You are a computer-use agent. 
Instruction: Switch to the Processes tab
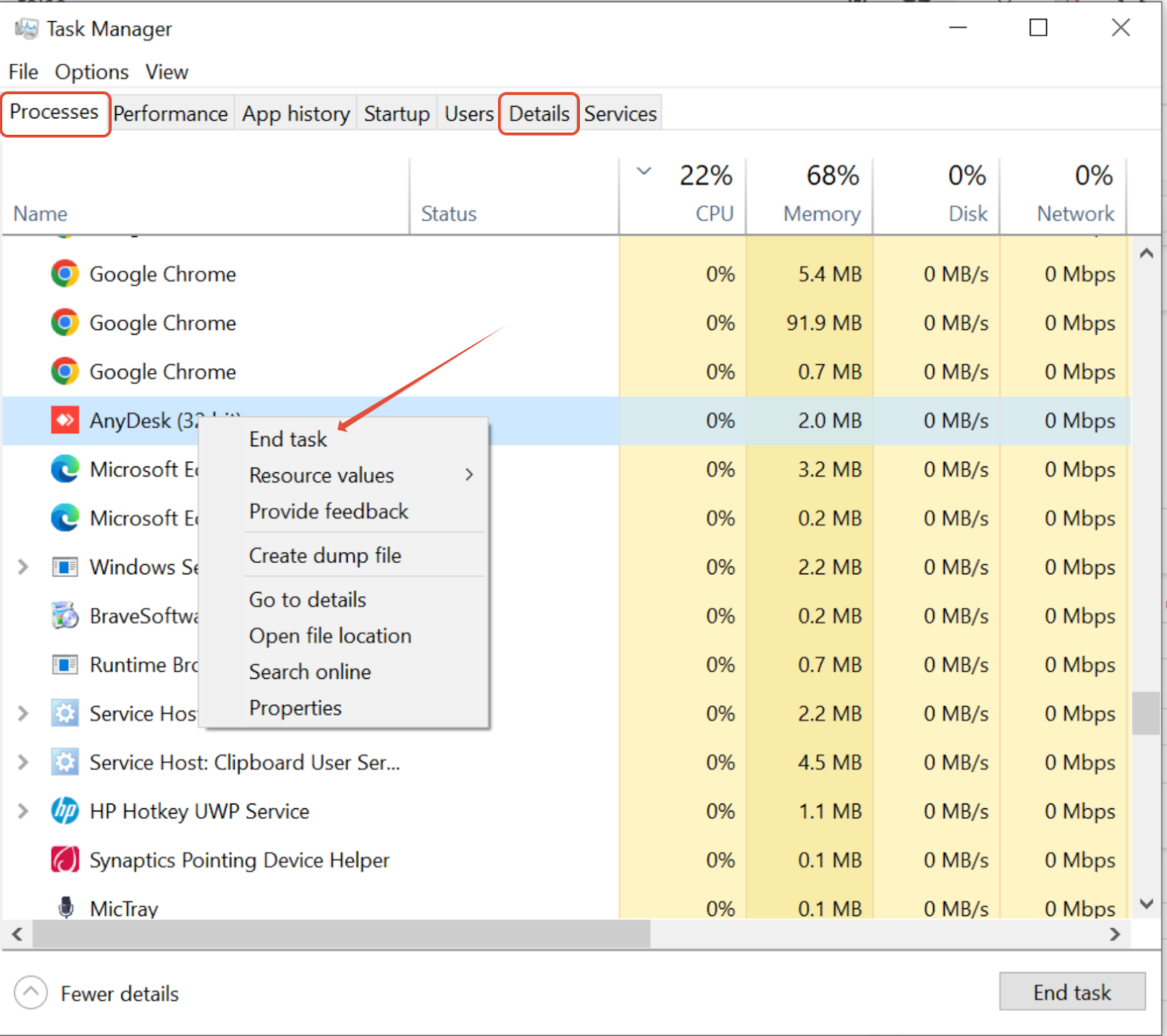tap(55, 113)
